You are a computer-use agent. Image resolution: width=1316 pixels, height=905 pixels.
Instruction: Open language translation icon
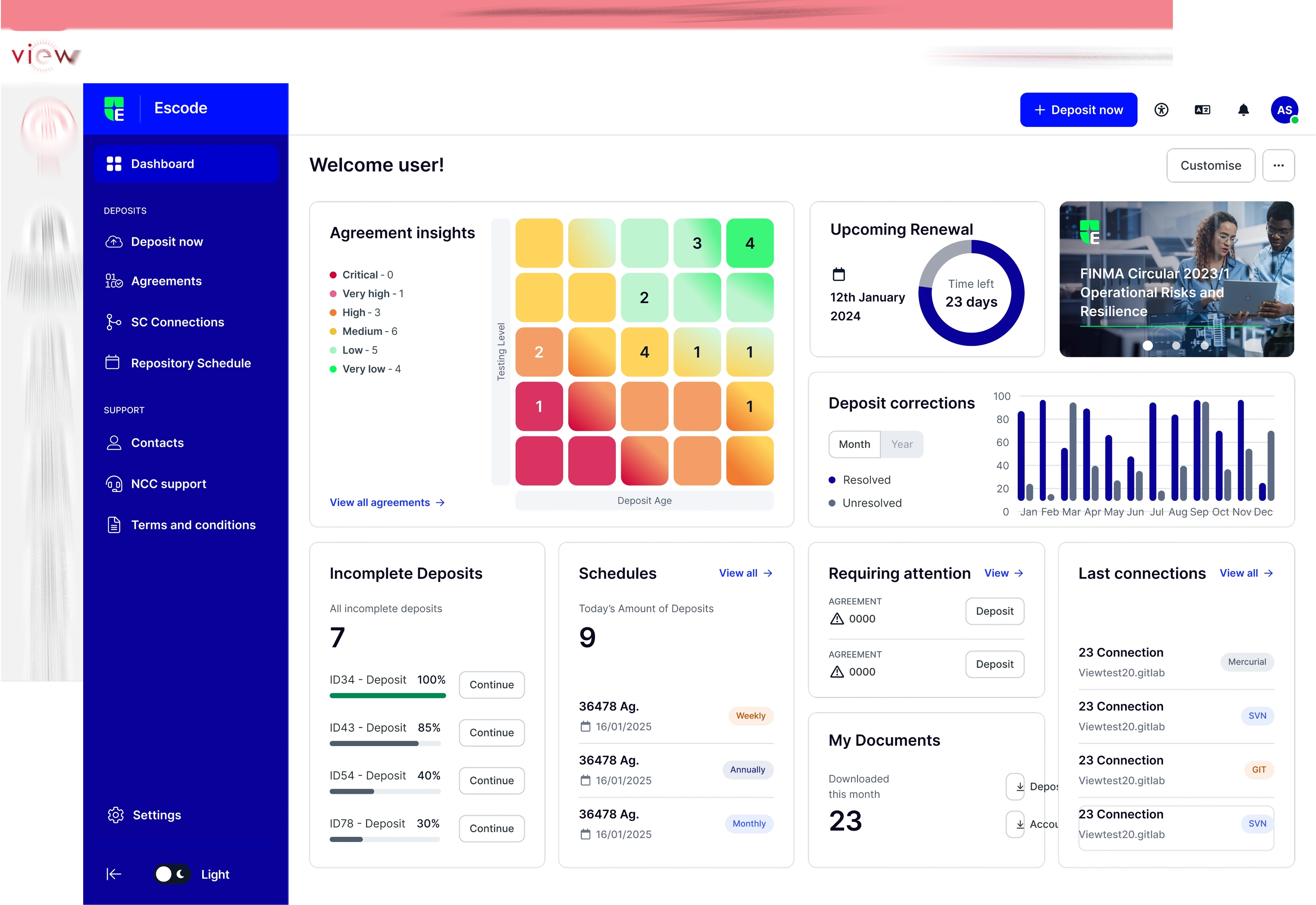point(1202,110)
